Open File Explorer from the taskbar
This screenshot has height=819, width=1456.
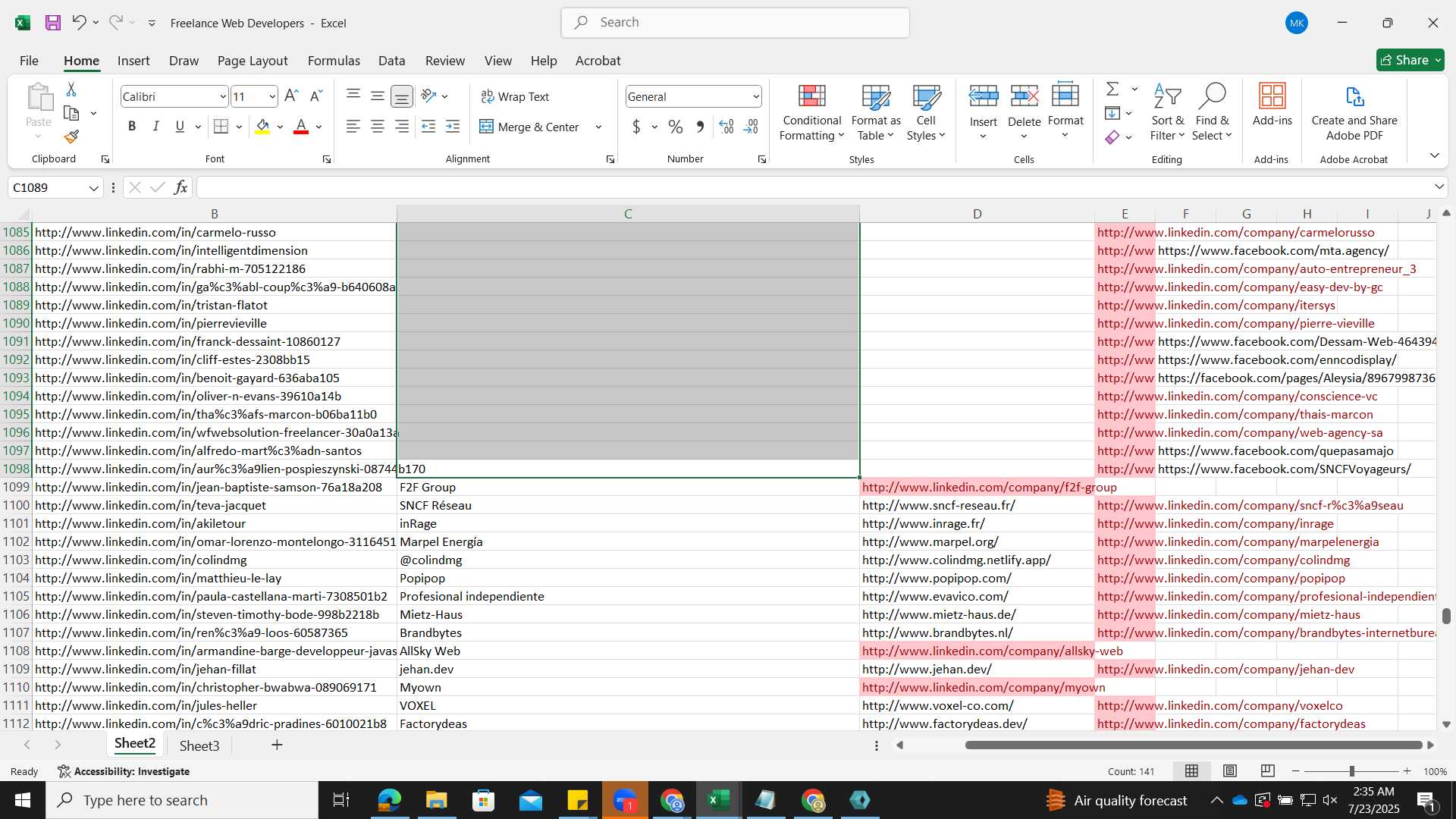436,800
